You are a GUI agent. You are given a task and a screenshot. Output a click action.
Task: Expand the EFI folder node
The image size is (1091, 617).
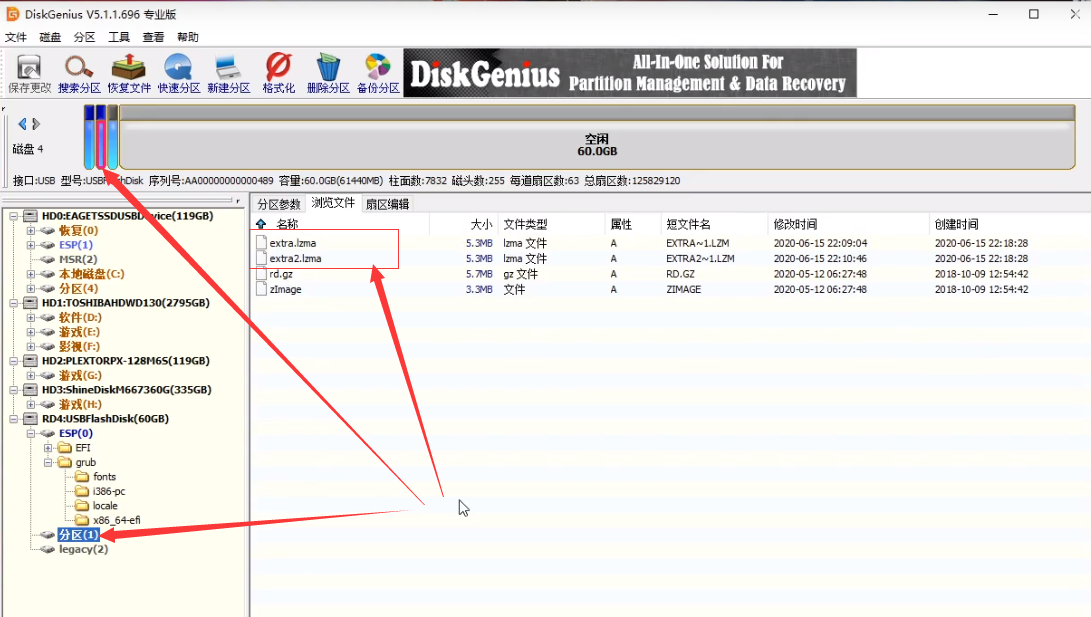(x=48, y=448)
